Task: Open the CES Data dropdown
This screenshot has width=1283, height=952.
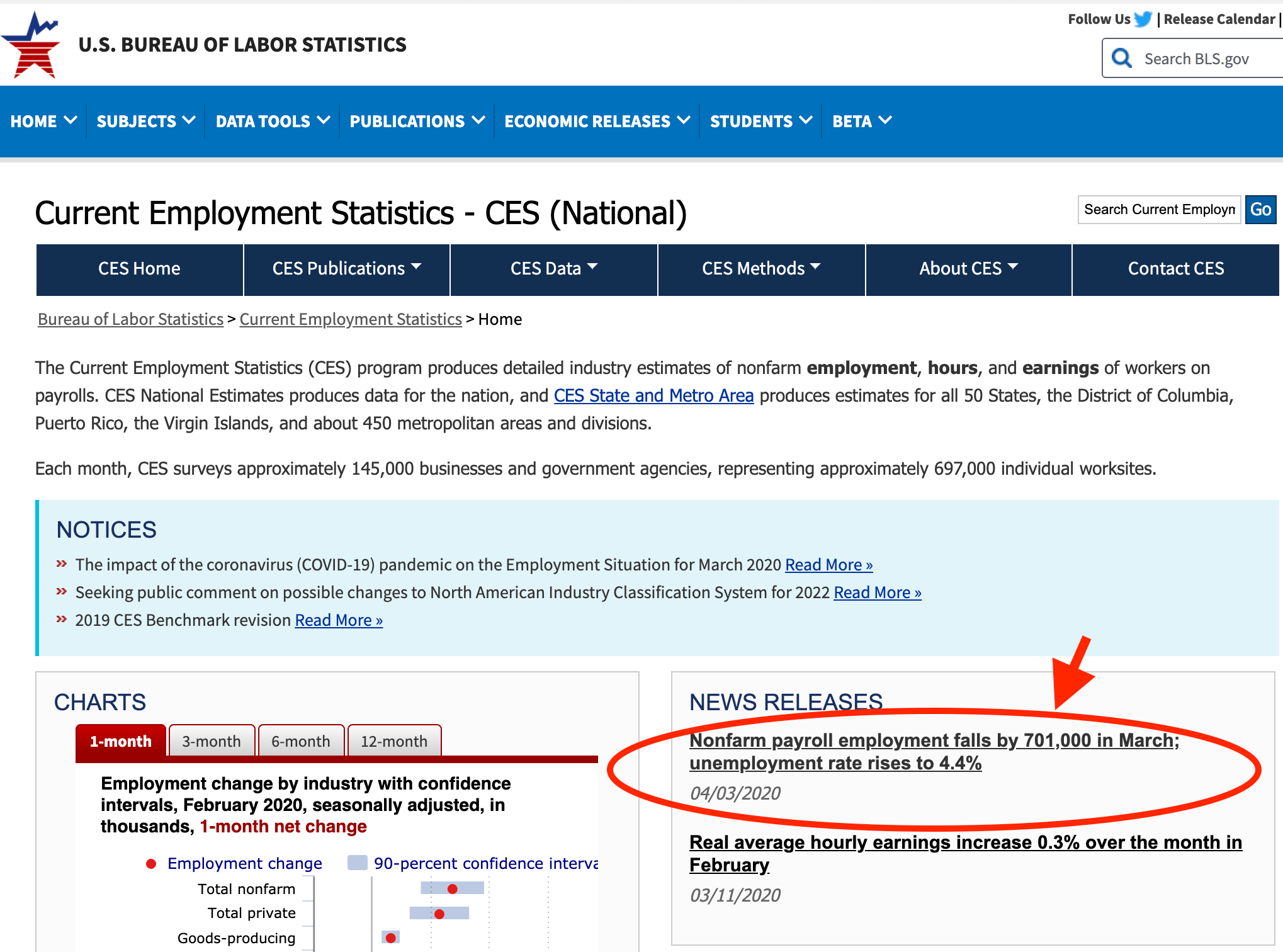Action: click(x=554, y=269)
